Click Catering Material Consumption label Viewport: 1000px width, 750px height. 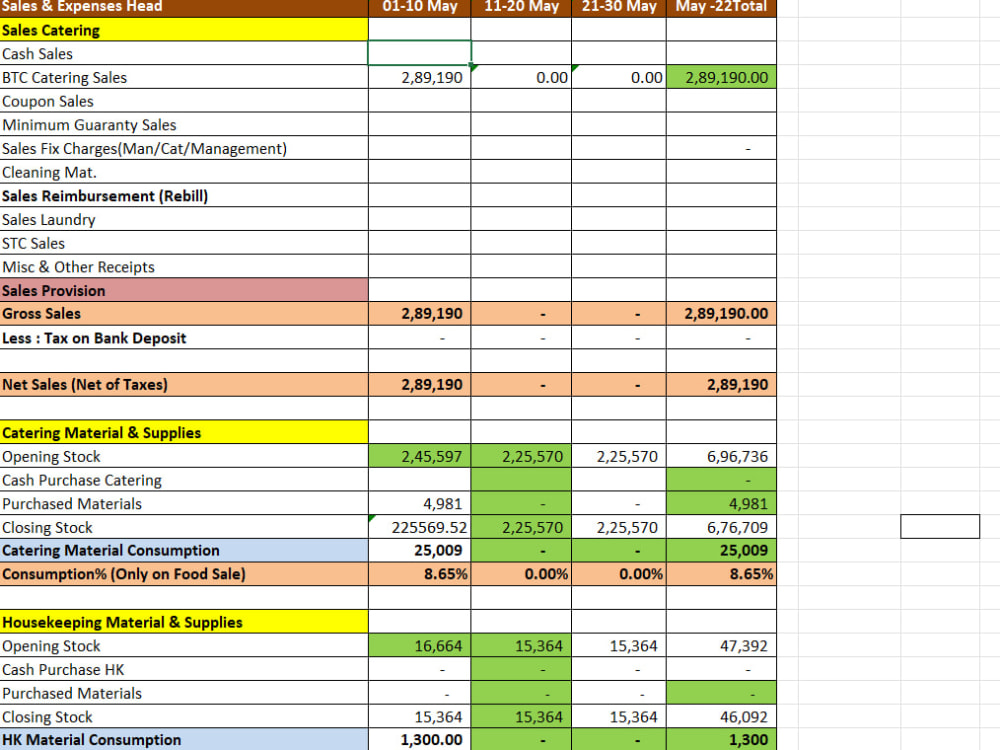[111, 550]
